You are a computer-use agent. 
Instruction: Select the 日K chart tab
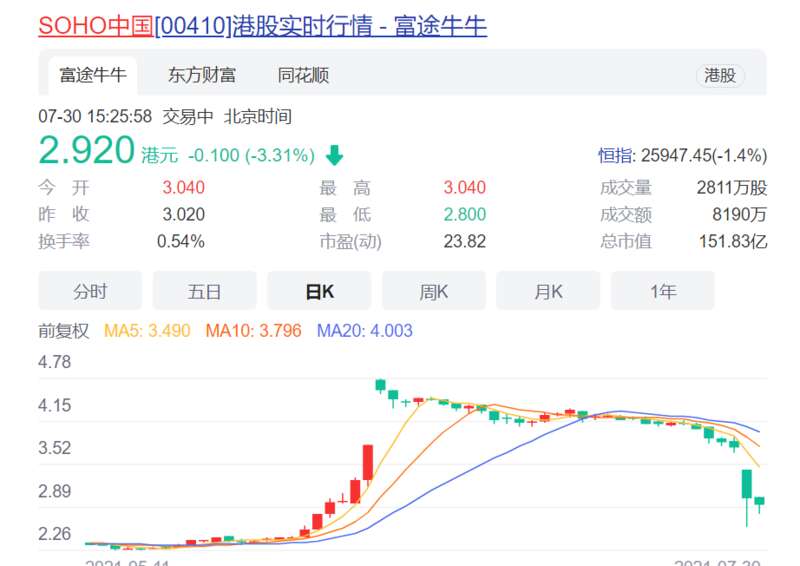(319, 291)
